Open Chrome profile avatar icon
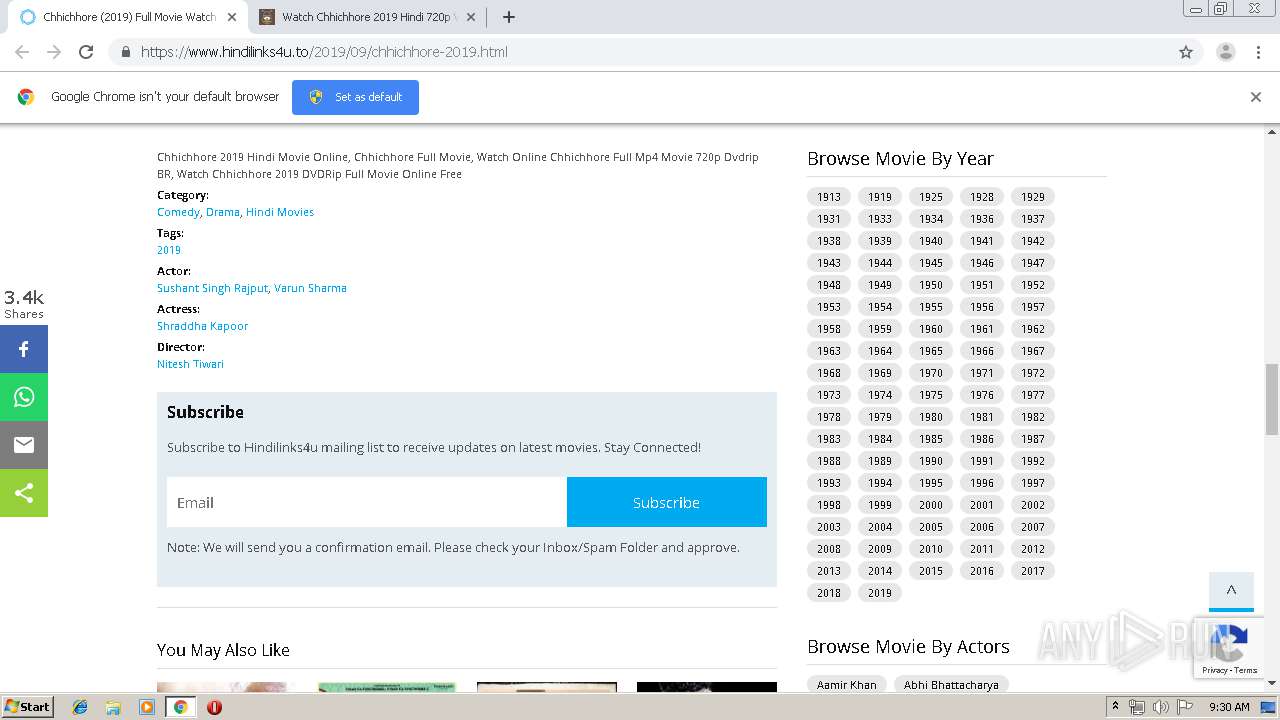This screenshot has height=720, width=1280. pyautogui.click(x=1225, y=52)
